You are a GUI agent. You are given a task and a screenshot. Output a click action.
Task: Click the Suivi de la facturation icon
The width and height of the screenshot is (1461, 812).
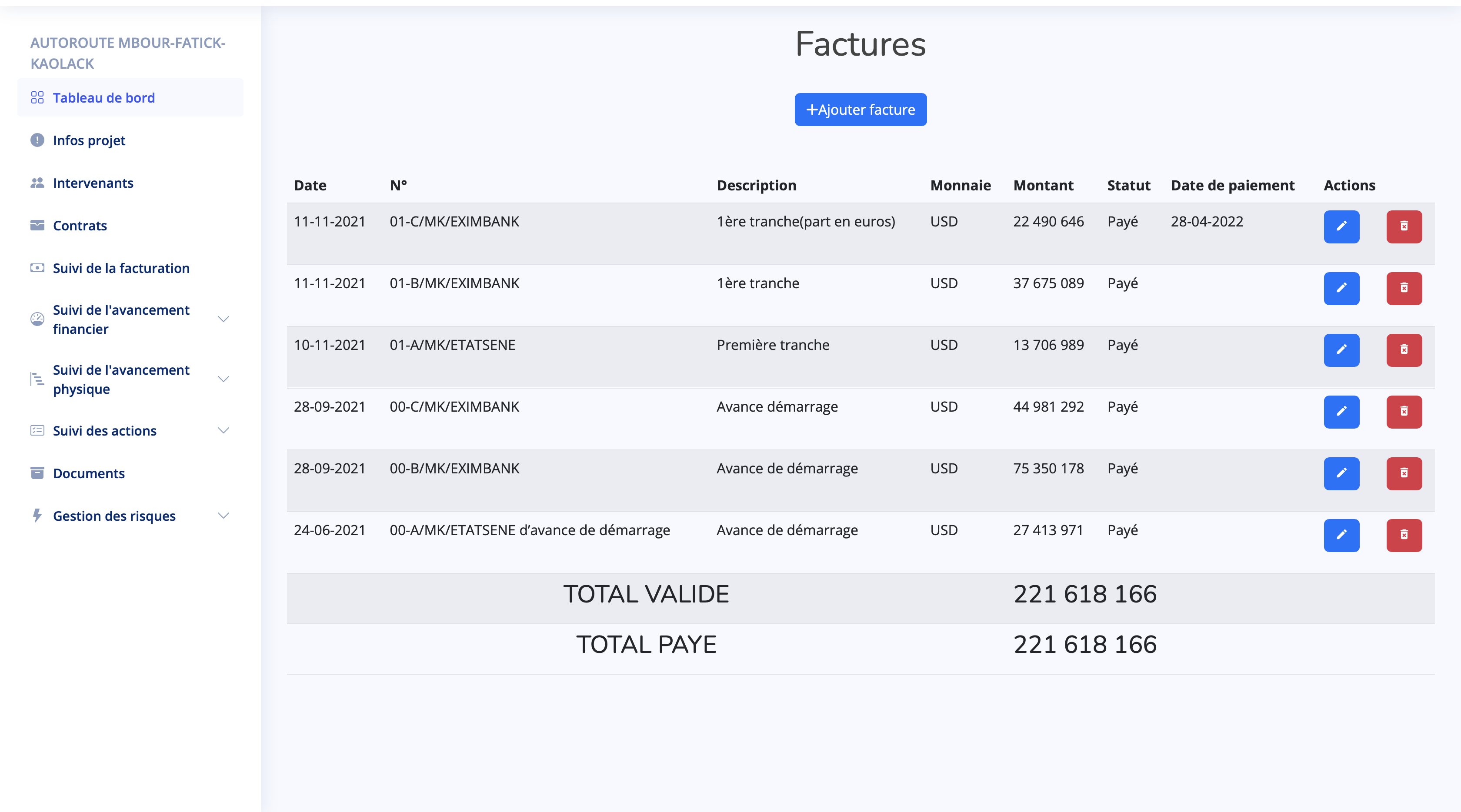tap(37, 268)
